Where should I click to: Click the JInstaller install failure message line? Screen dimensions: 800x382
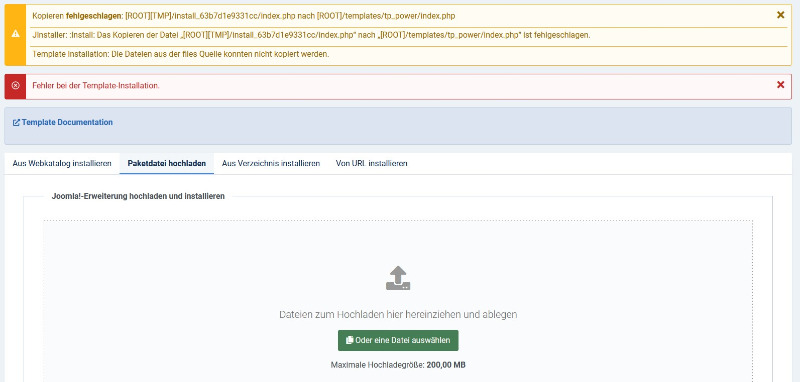[311, 35]
